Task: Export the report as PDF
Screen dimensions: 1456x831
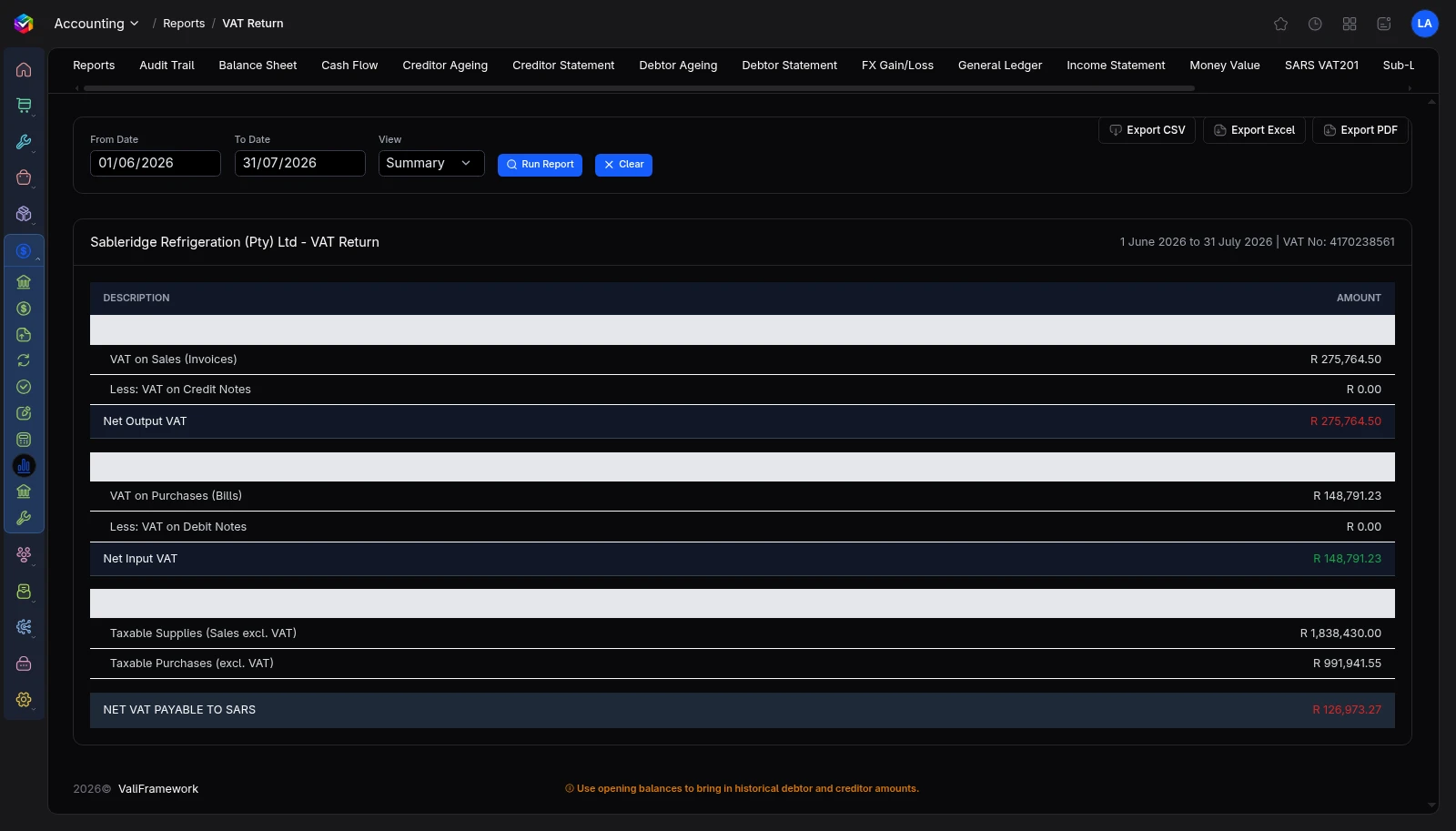Action: 1360,130
